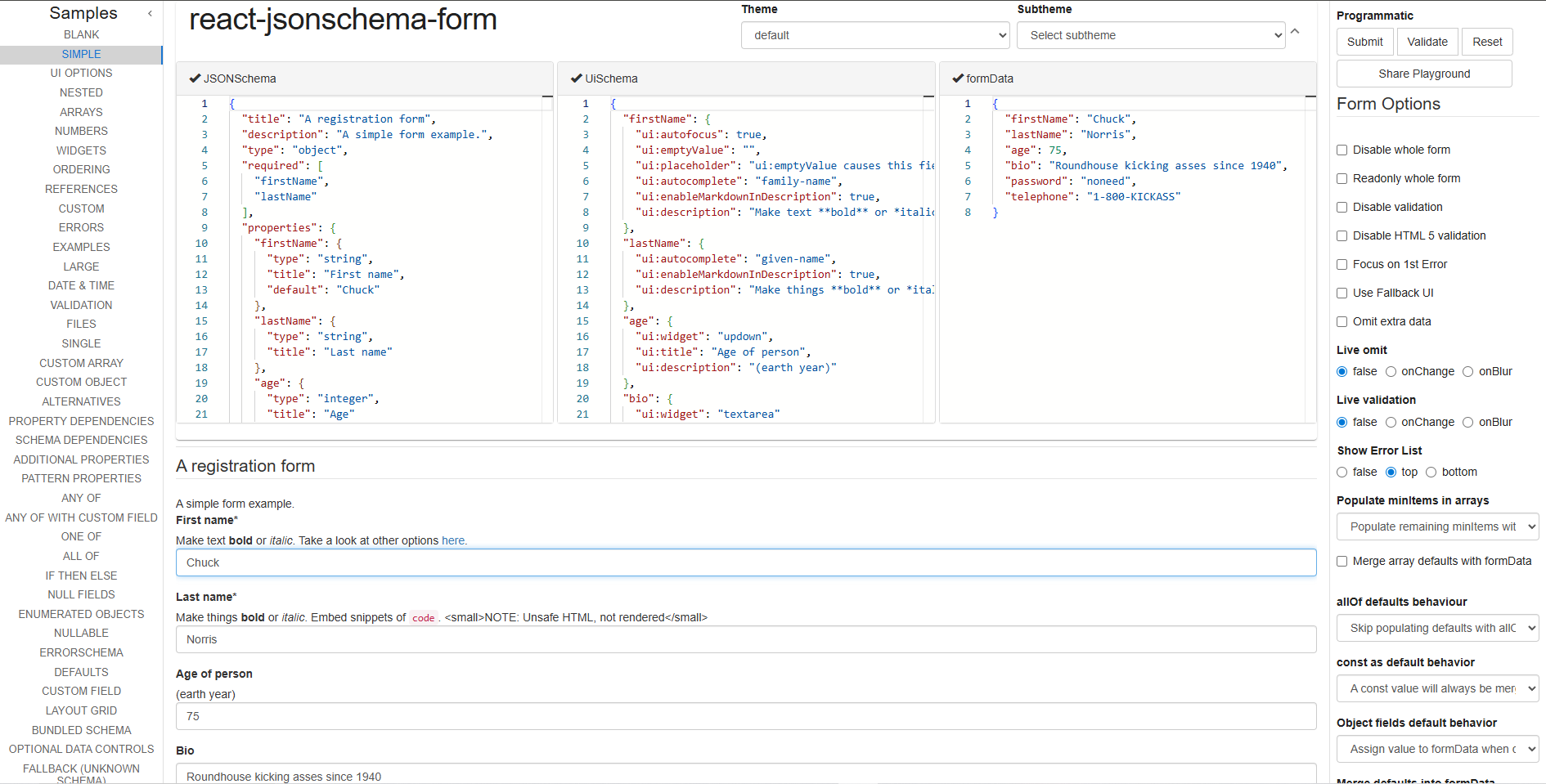Focus the First name input field
The height and width of the screenshot is (784, 1546).
[746, 562]
